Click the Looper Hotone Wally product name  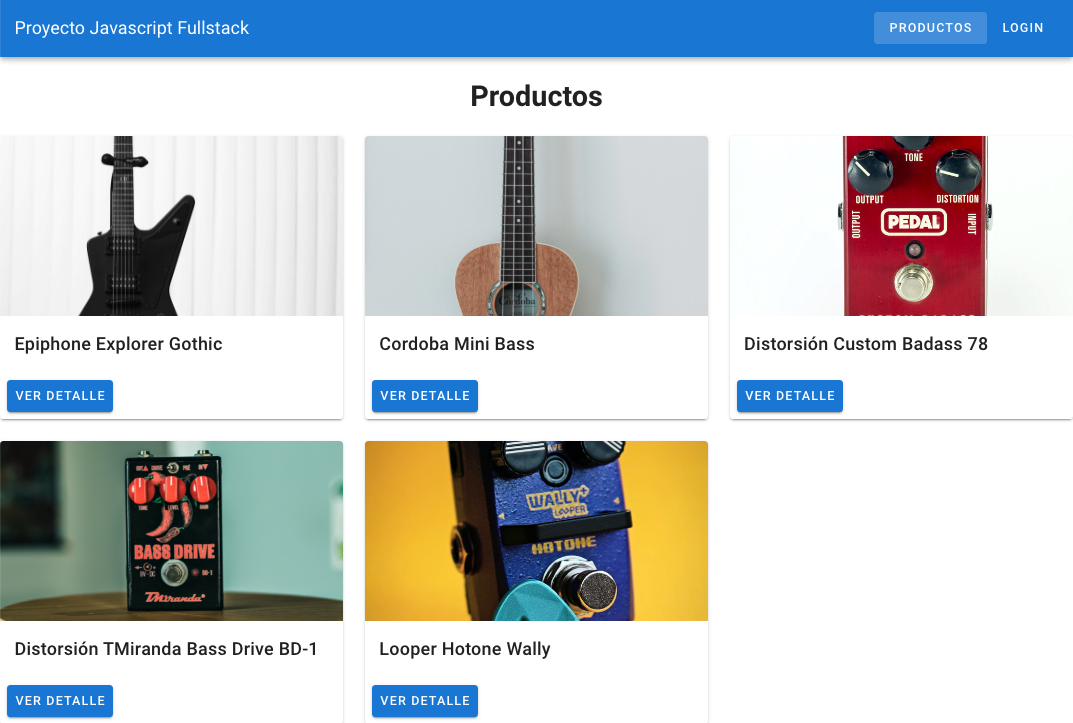click(465, 649)
